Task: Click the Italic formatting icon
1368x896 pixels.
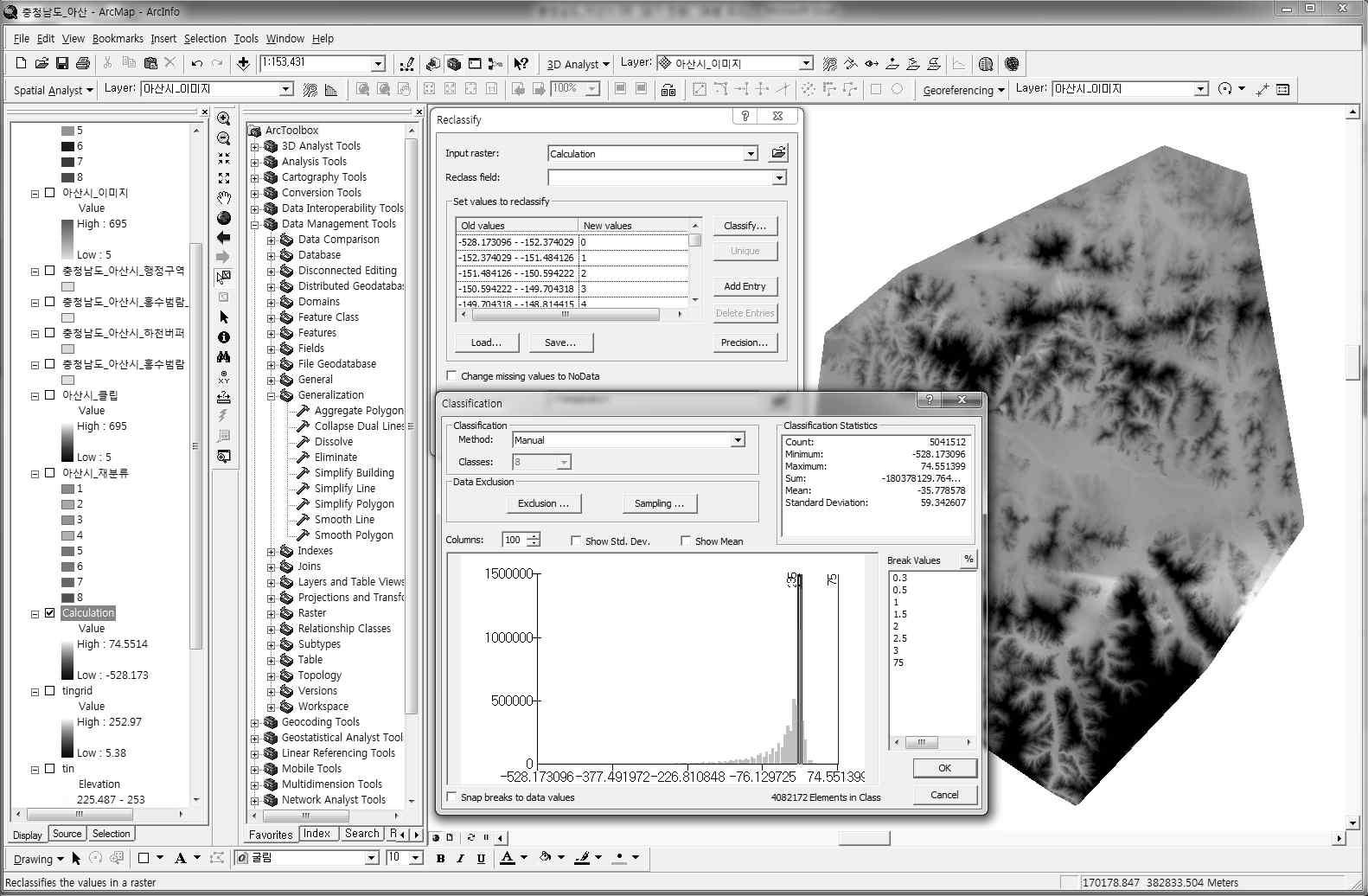Action: [460, 858]
